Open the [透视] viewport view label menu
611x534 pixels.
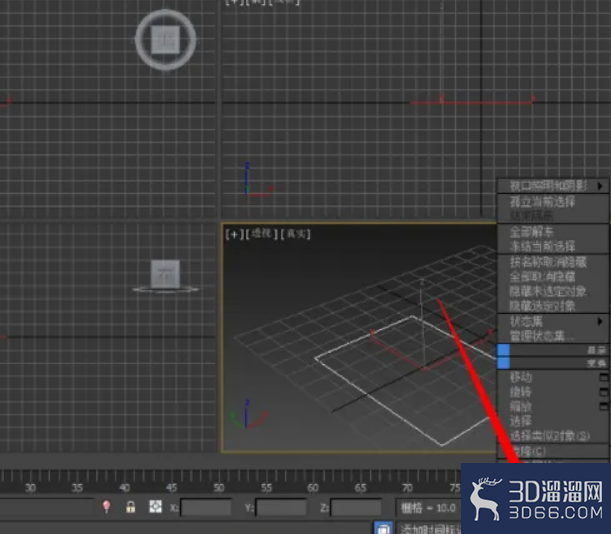click(261, 234)
